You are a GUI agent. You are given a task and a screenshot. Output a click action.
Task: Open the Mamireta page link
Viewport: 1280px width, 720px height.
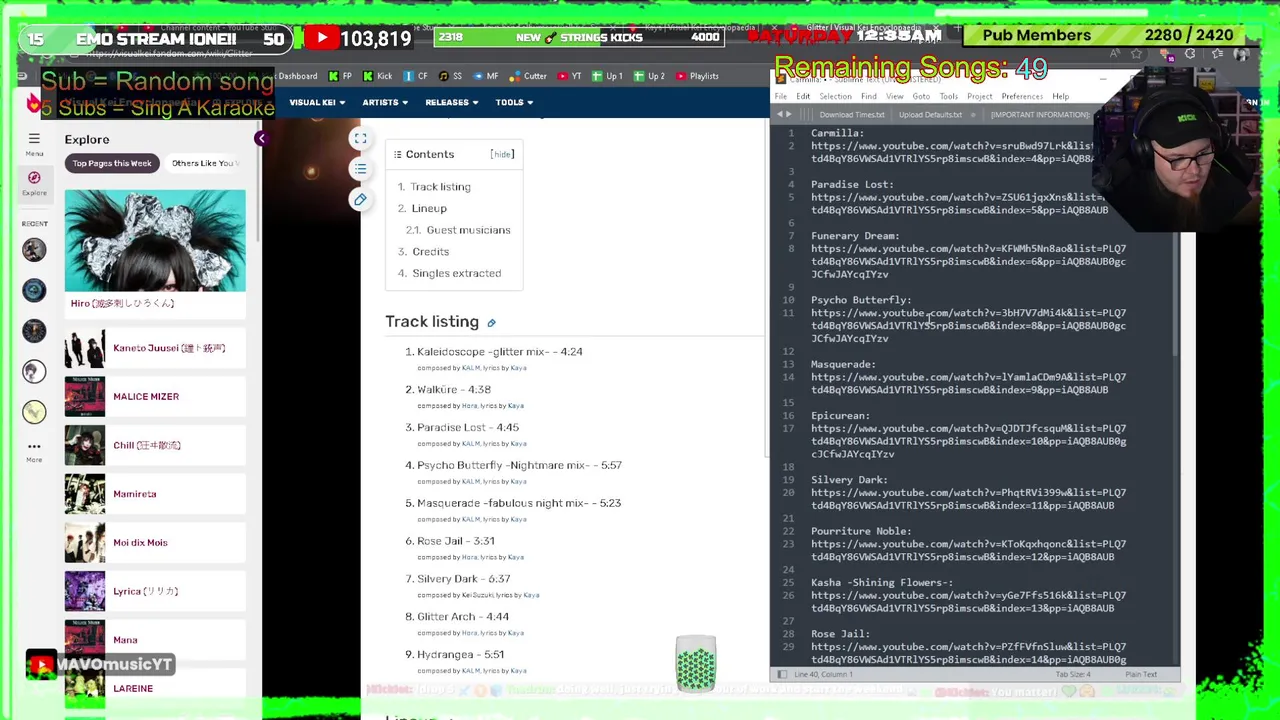[135, 494]
